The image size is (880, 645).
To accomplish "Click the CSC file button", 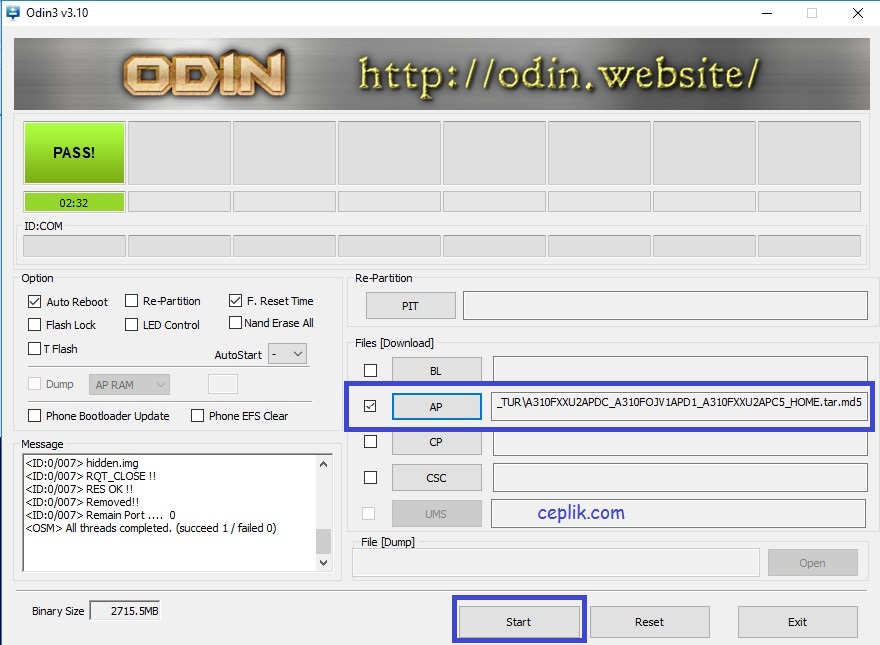I will [436, 478].
